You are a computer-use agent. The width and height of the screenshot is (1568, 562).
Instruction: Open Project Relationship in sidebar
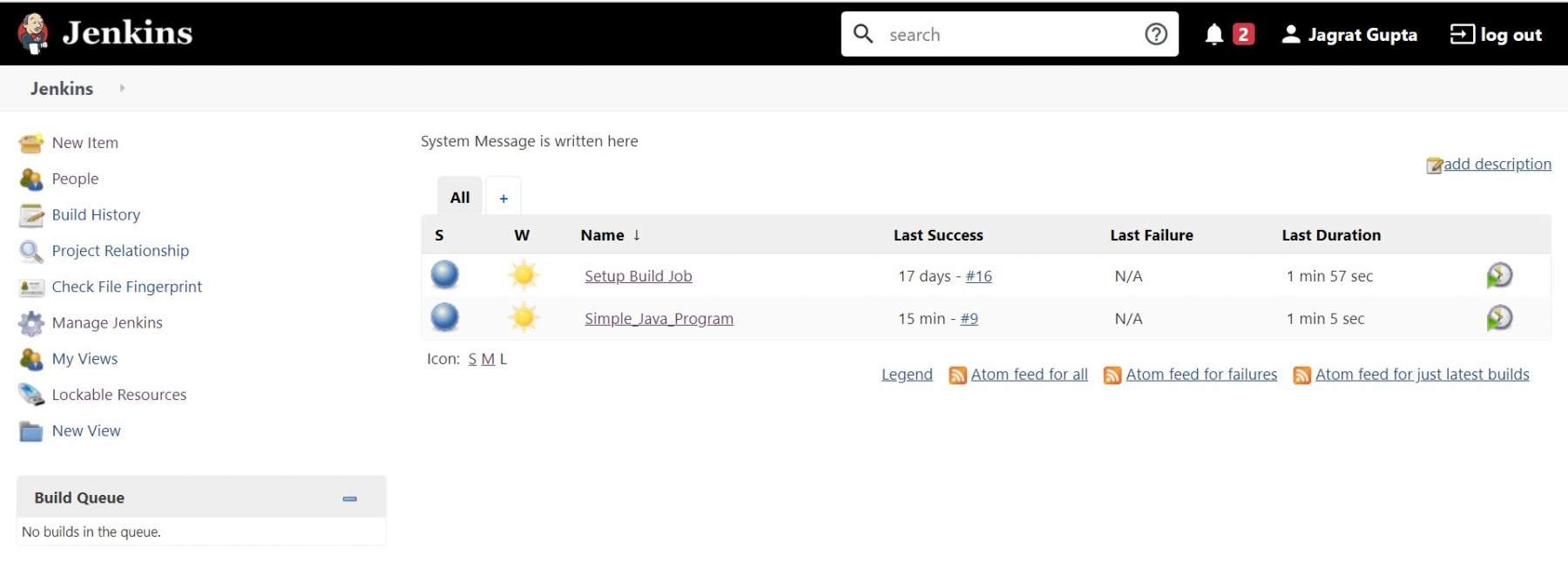coord(120,251)
